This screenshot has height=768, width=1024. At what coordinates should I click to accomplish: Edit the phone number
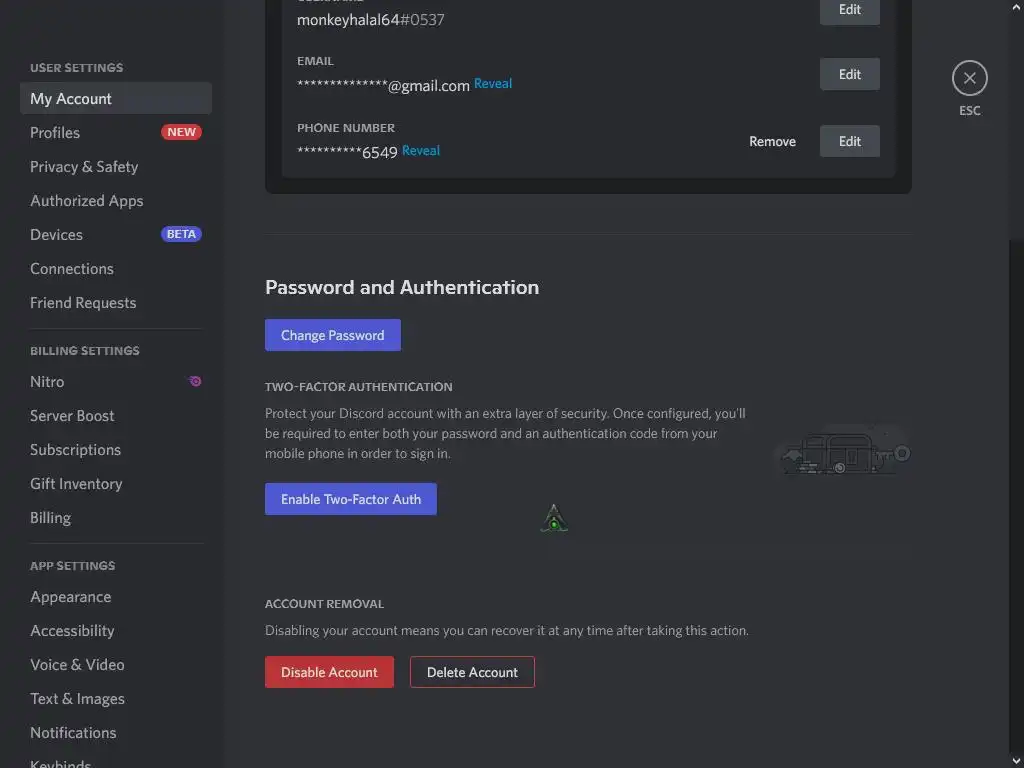point(850,141)
